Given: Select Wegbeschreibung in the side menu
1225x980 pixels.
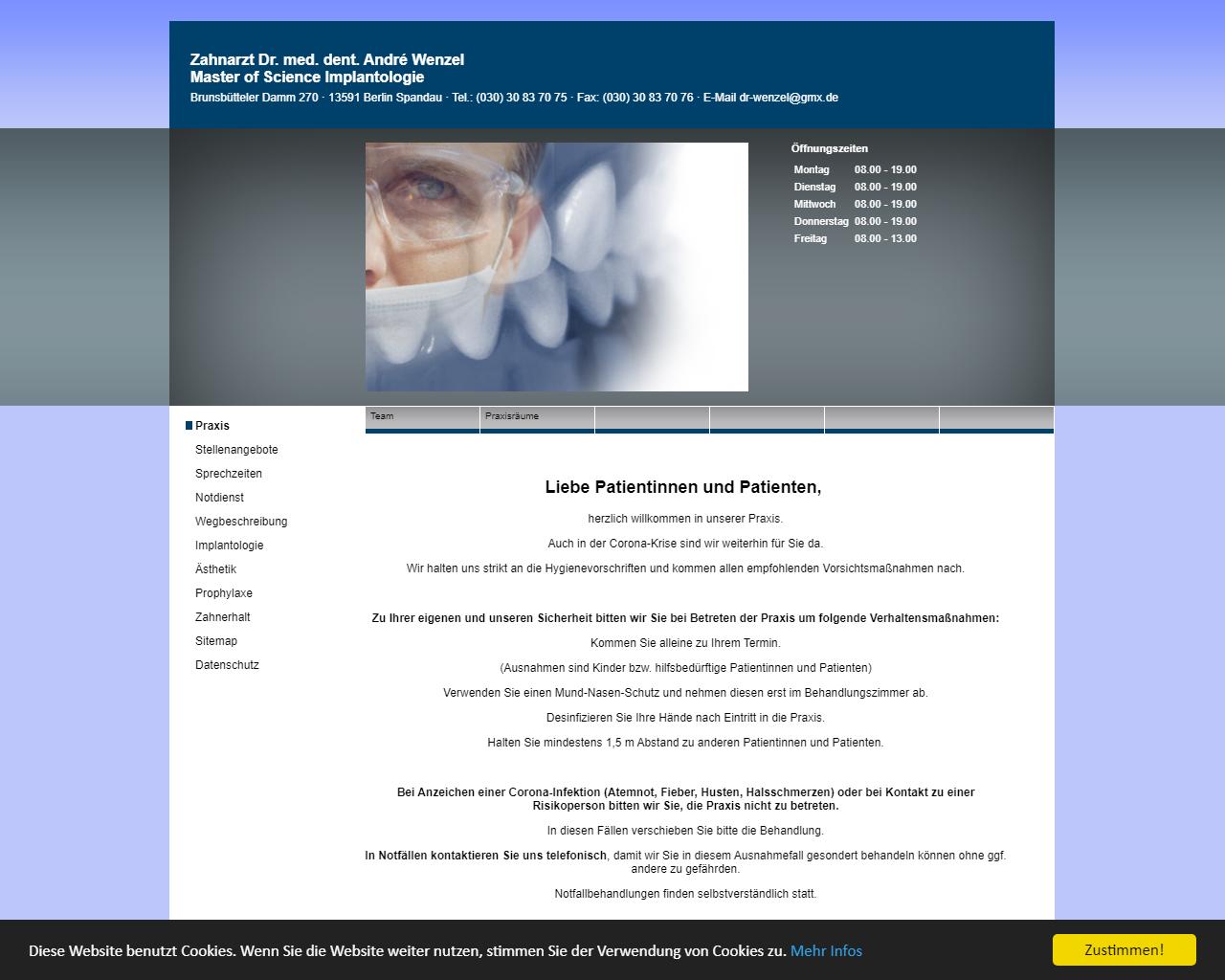Looking at the screenshot, I should tap(241, 522).
